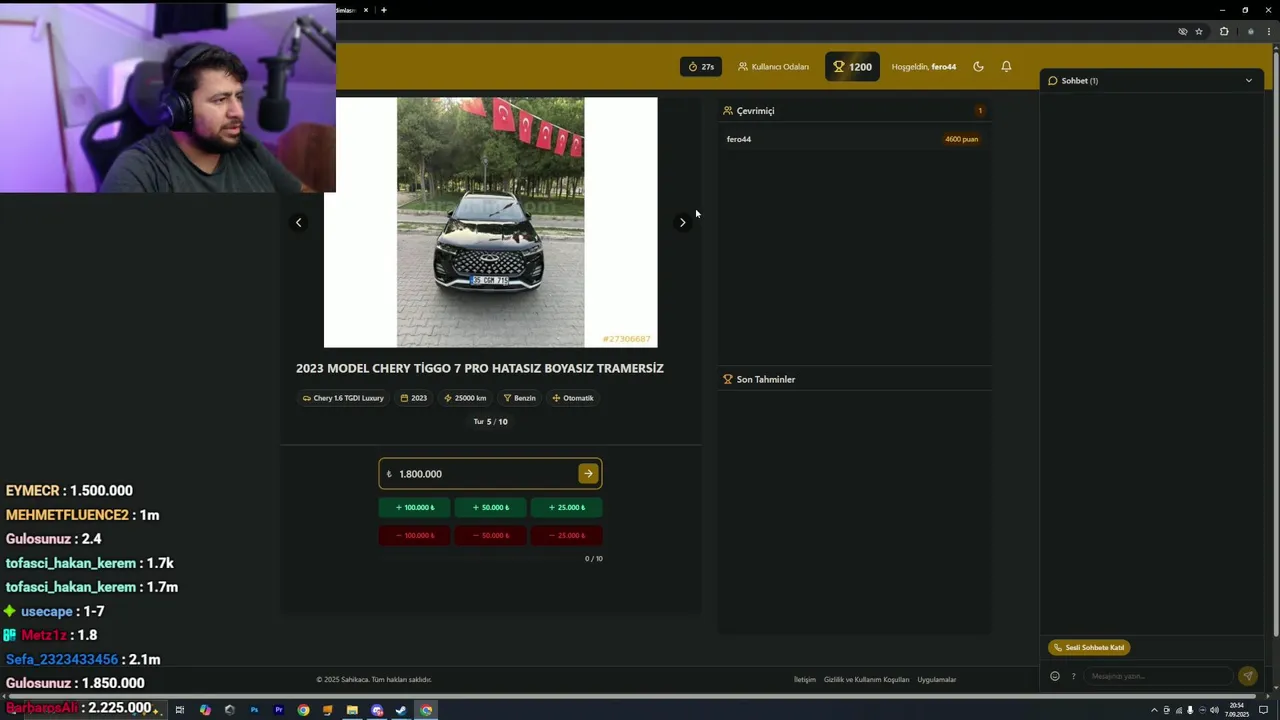Click the taskbar clock showing 20:54
1280x720 pixels.
pos(1237,710)
